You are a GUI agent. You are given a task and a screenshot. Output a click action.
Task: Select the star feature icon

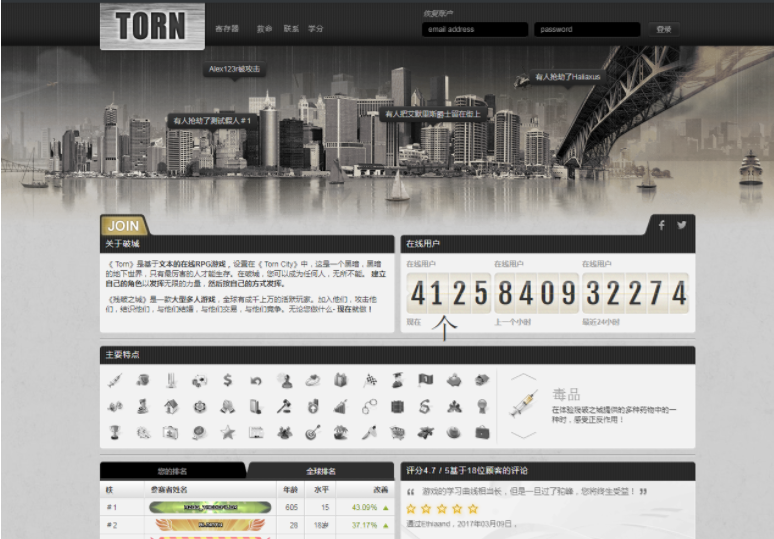(228, 432)
